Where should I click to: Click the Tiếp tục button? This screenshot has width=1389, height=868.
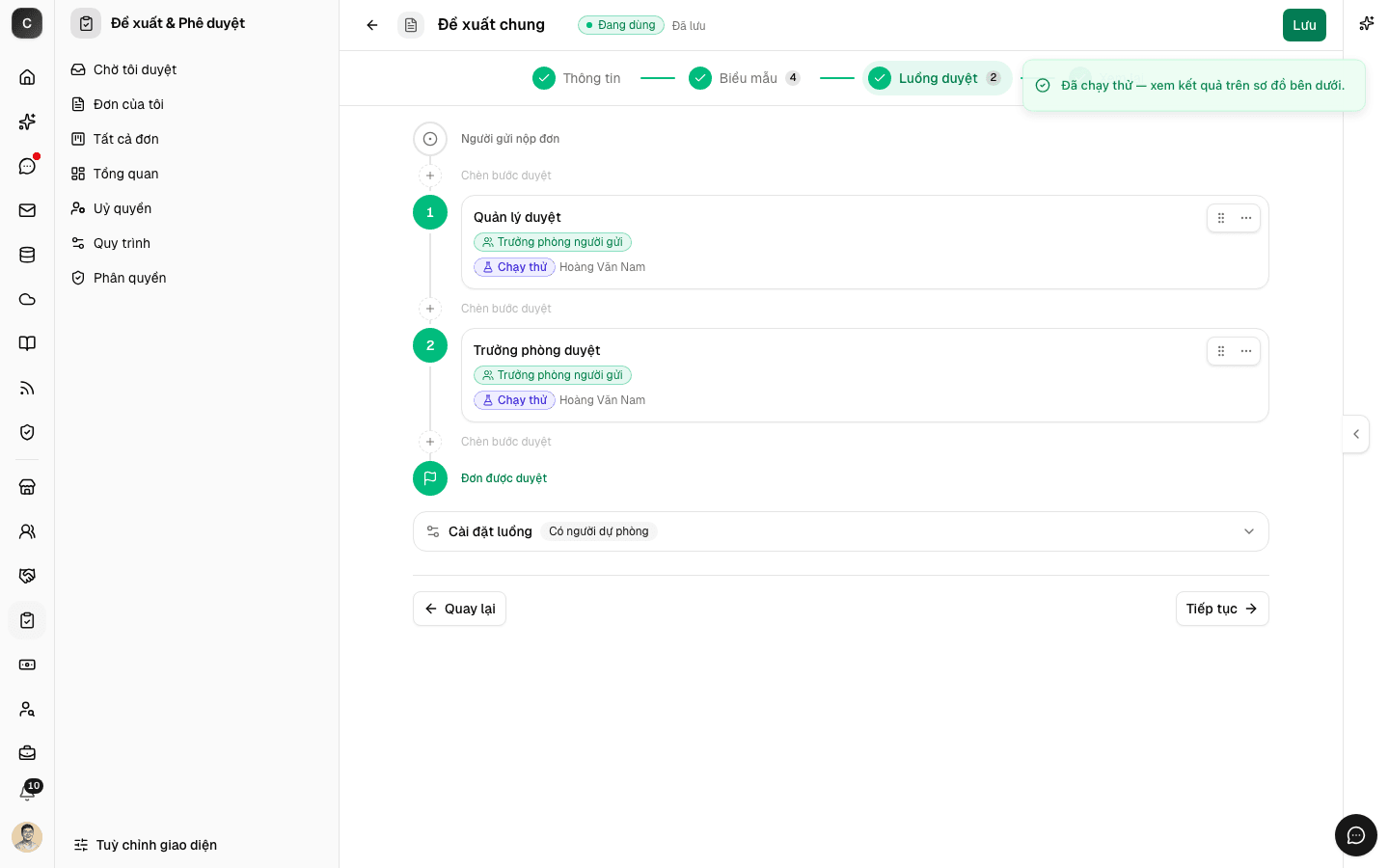(x=1222, y=609)
